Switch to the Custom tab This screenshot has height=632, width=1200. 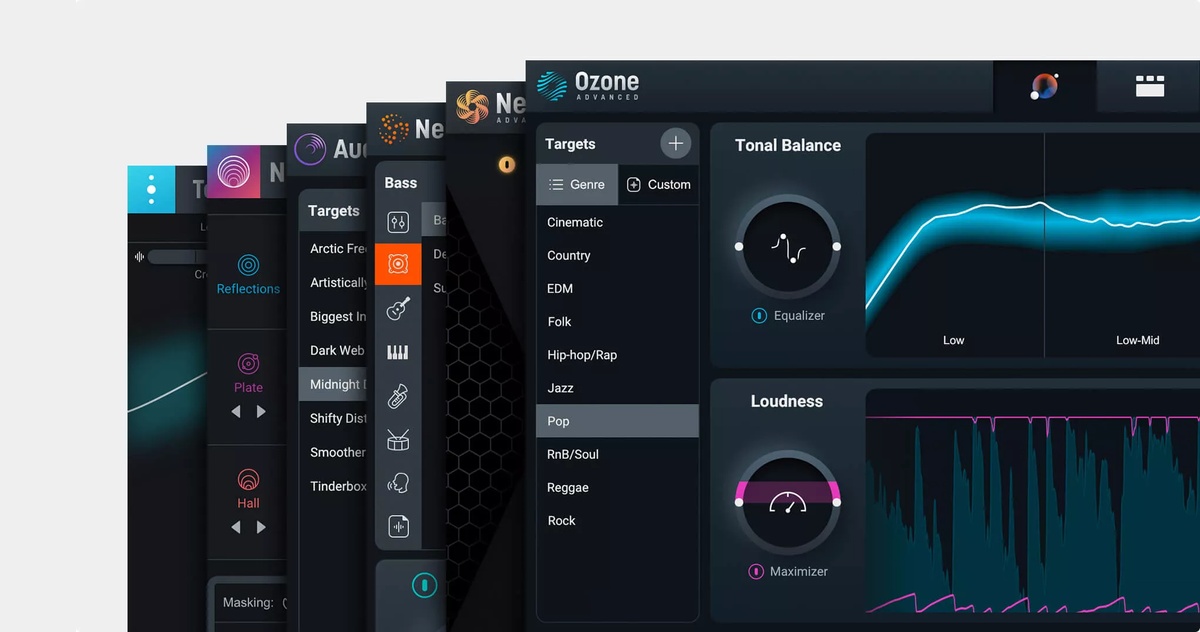click(658, 185)
